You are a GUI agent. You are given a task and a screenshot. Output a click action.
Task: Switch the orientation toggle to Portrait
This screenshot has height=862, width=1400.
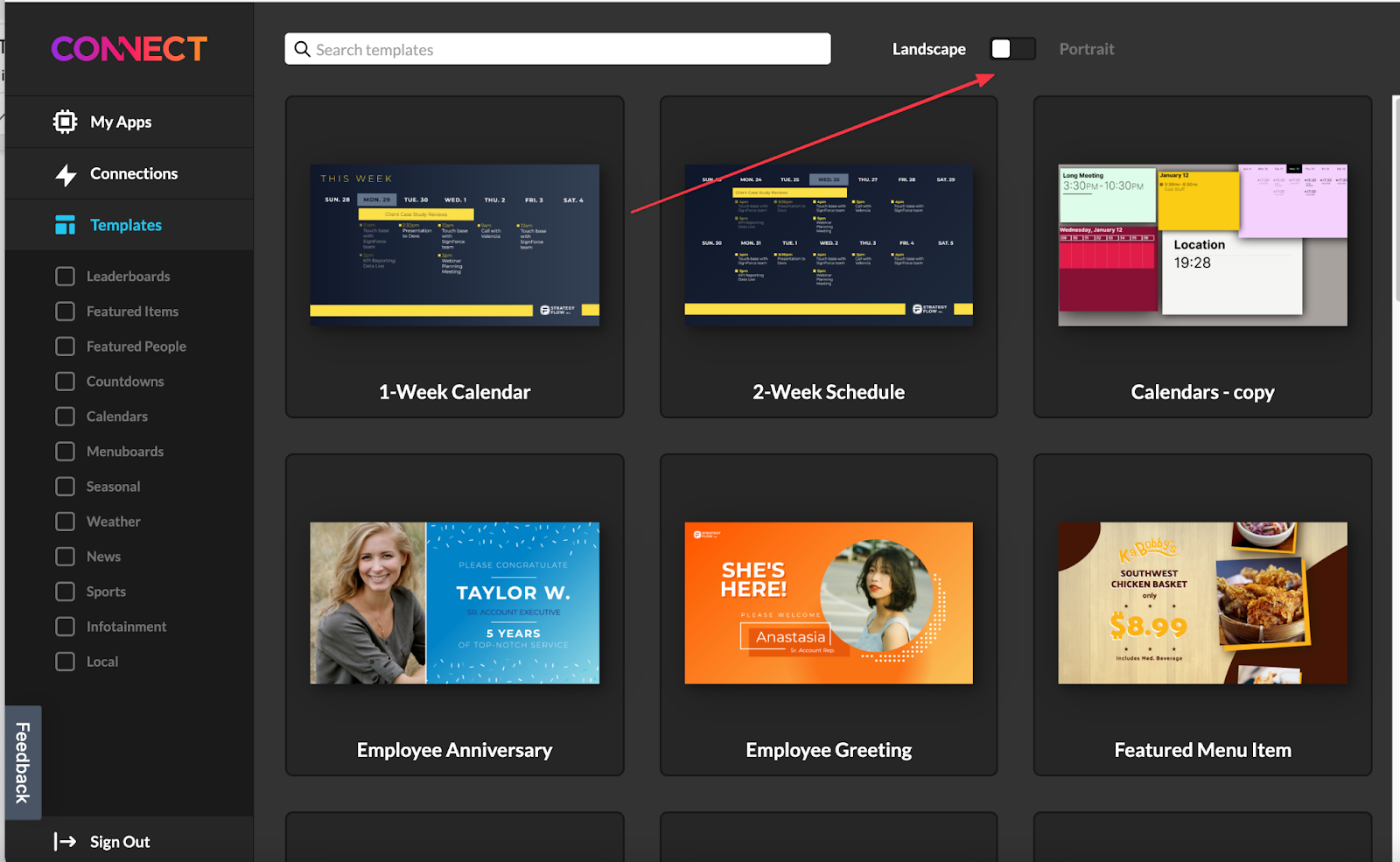(x=1012, y=49)
